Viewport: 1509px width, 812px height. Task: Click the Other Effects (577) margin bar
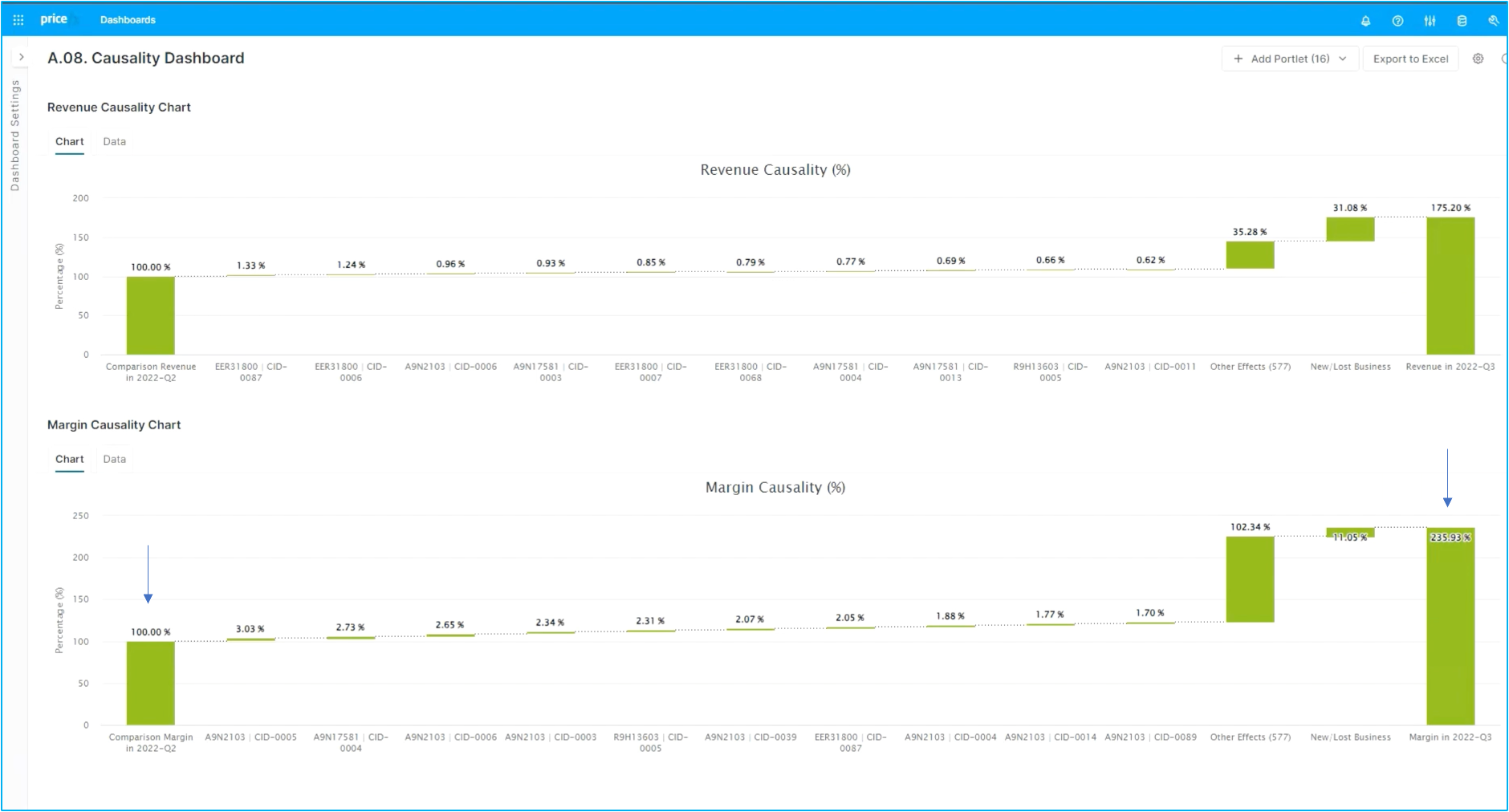point(1250,579)
